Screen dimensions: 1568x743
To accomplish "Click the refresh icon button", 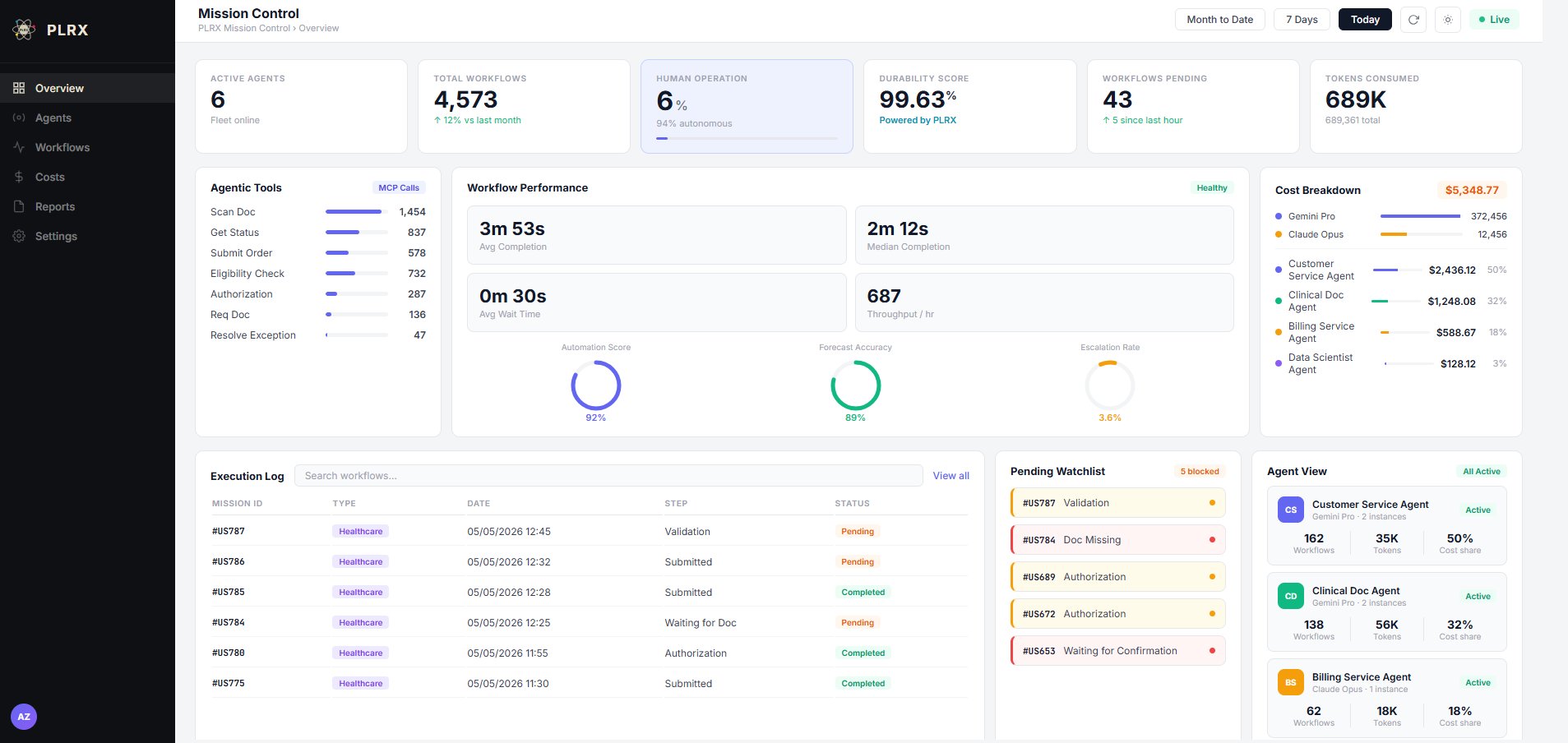I will 1413,20.
